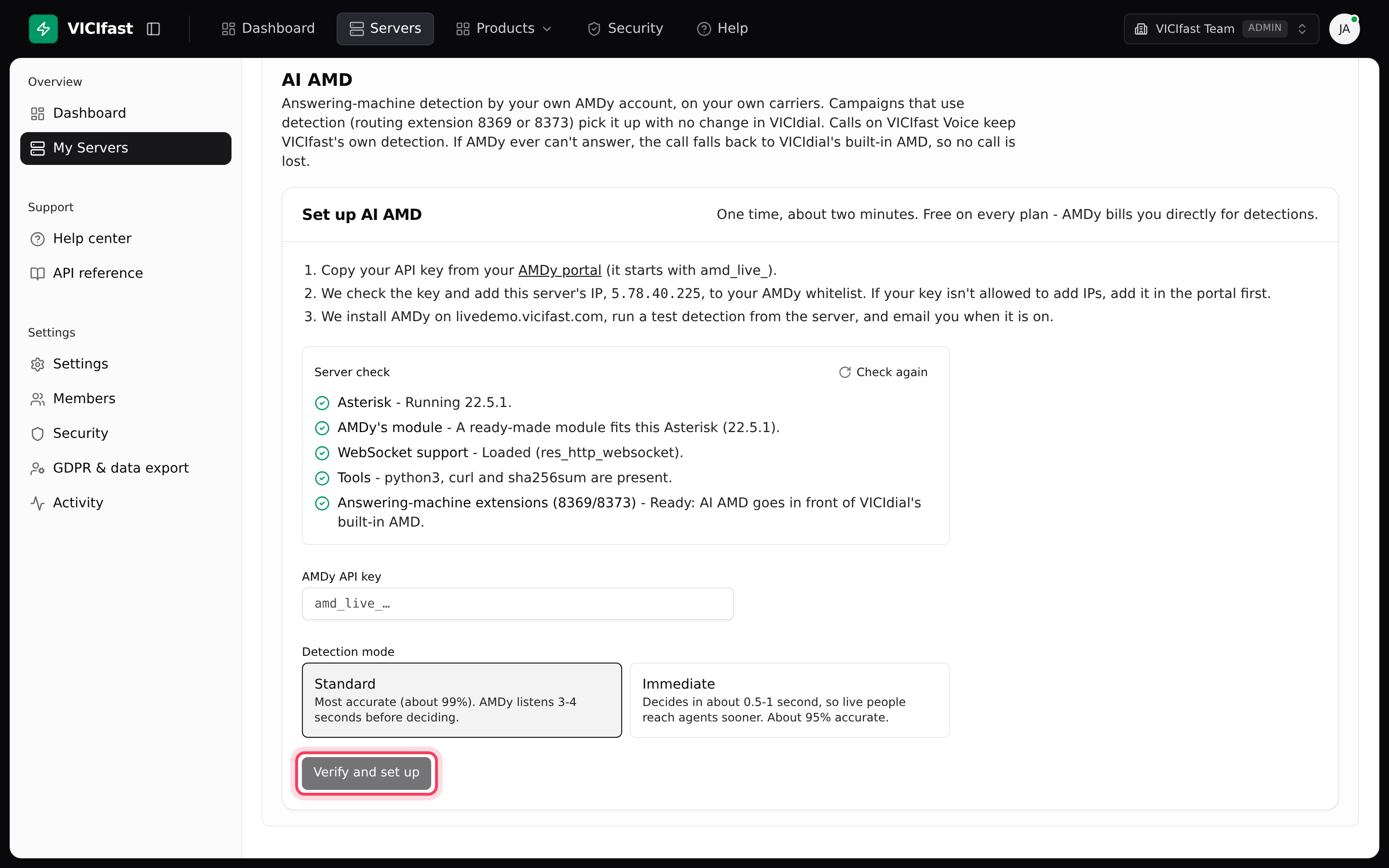Screen dimensions: 1389x868
Task: Toggle the sidebar collapse icon
Action: 153,29
